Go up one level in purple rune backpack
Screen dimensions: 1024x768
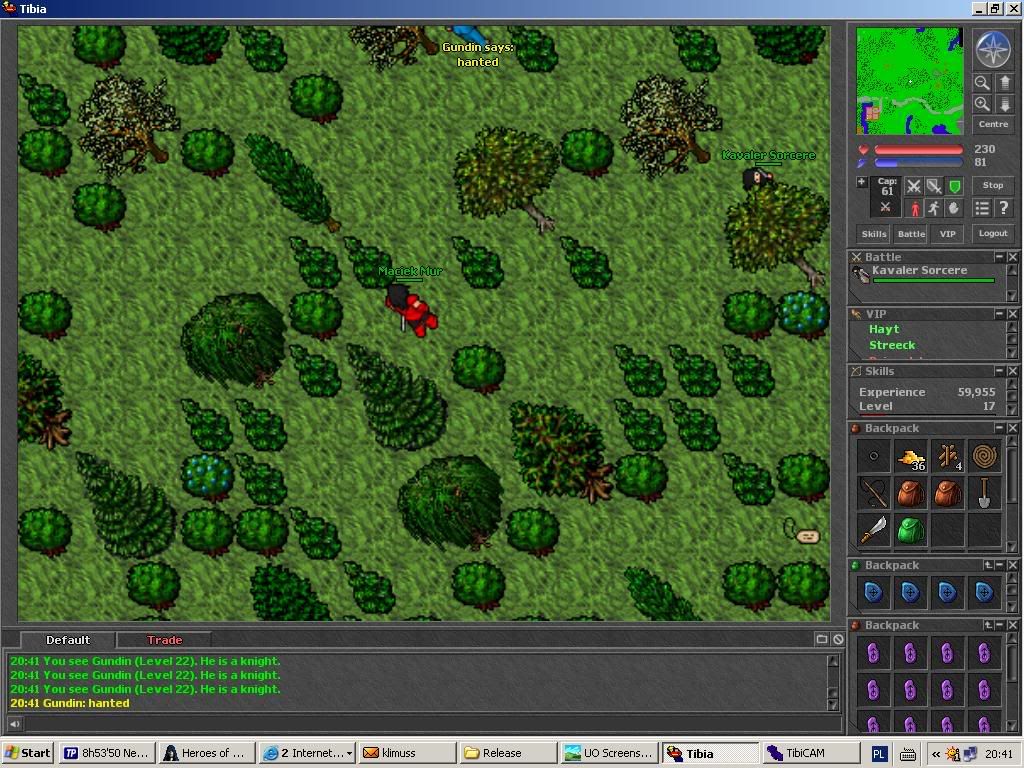[x=988, y=625]
